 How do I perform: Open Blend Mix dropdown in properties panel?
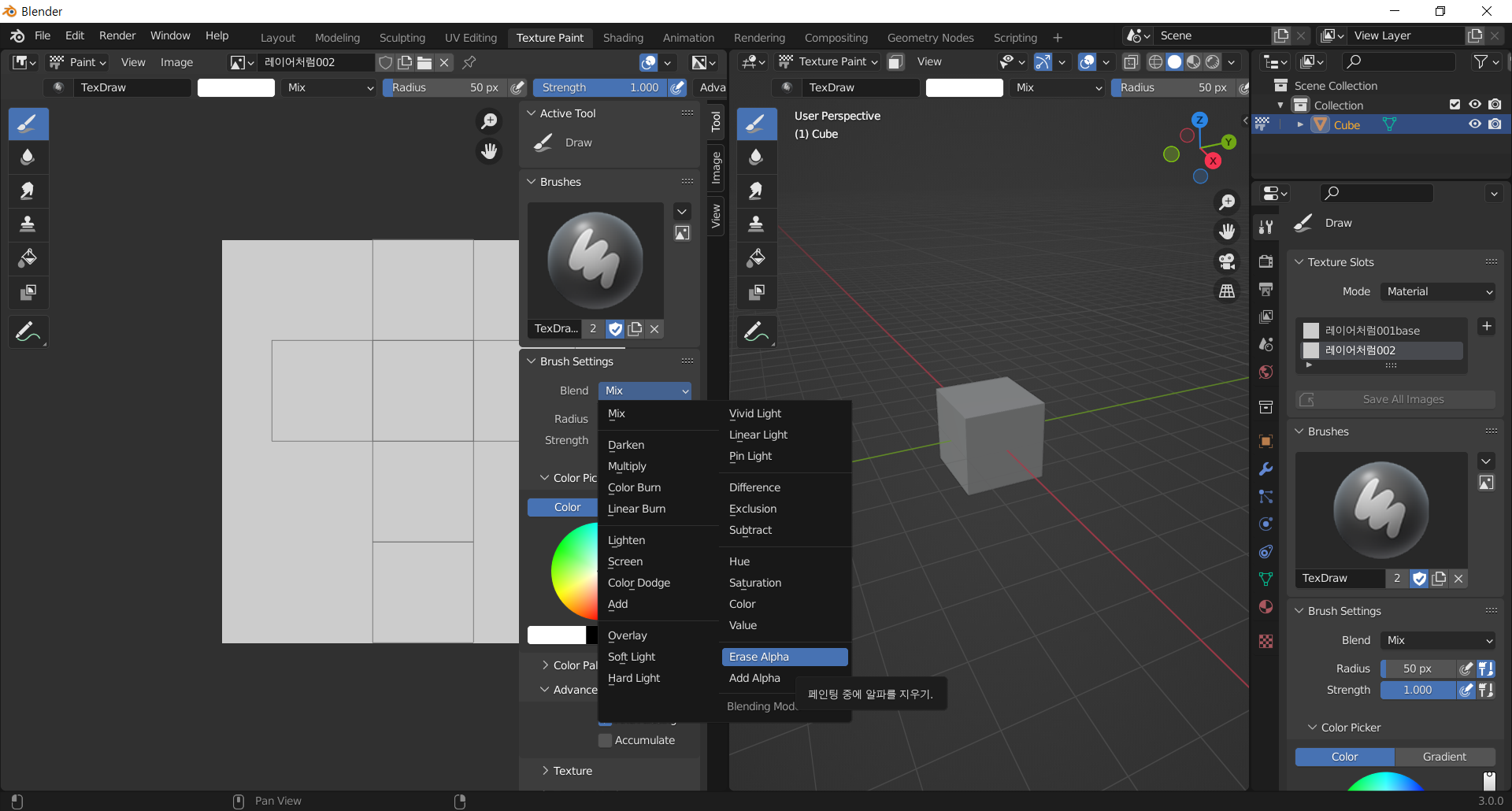(x=1438, y=640)
